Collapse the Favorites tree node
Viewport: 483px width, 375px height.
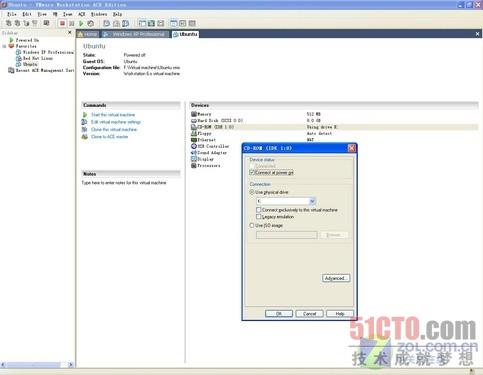coord(4,46)
